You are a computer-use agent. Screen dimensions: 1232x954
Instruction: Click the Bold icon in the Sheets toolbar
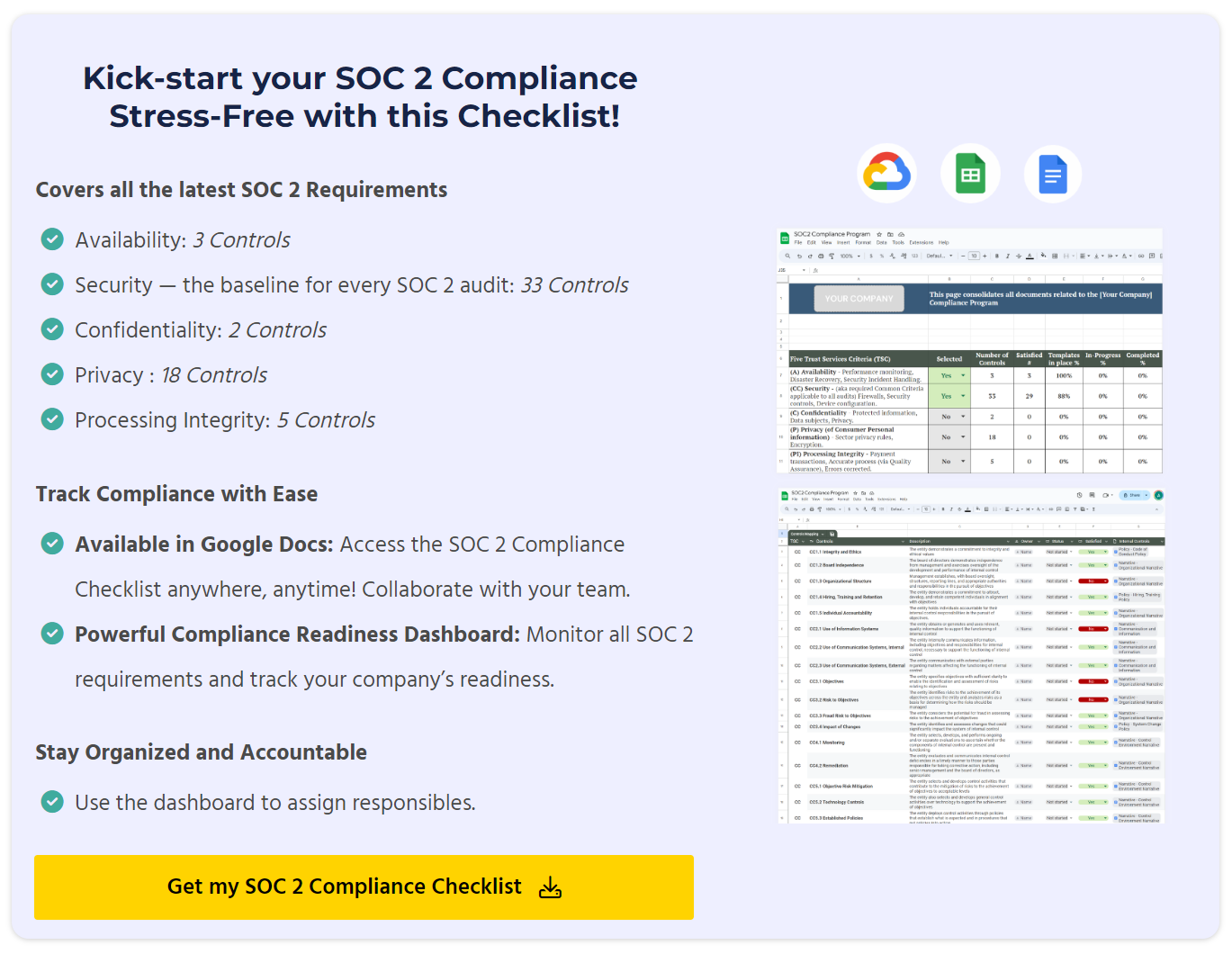(x=996, y=256)
